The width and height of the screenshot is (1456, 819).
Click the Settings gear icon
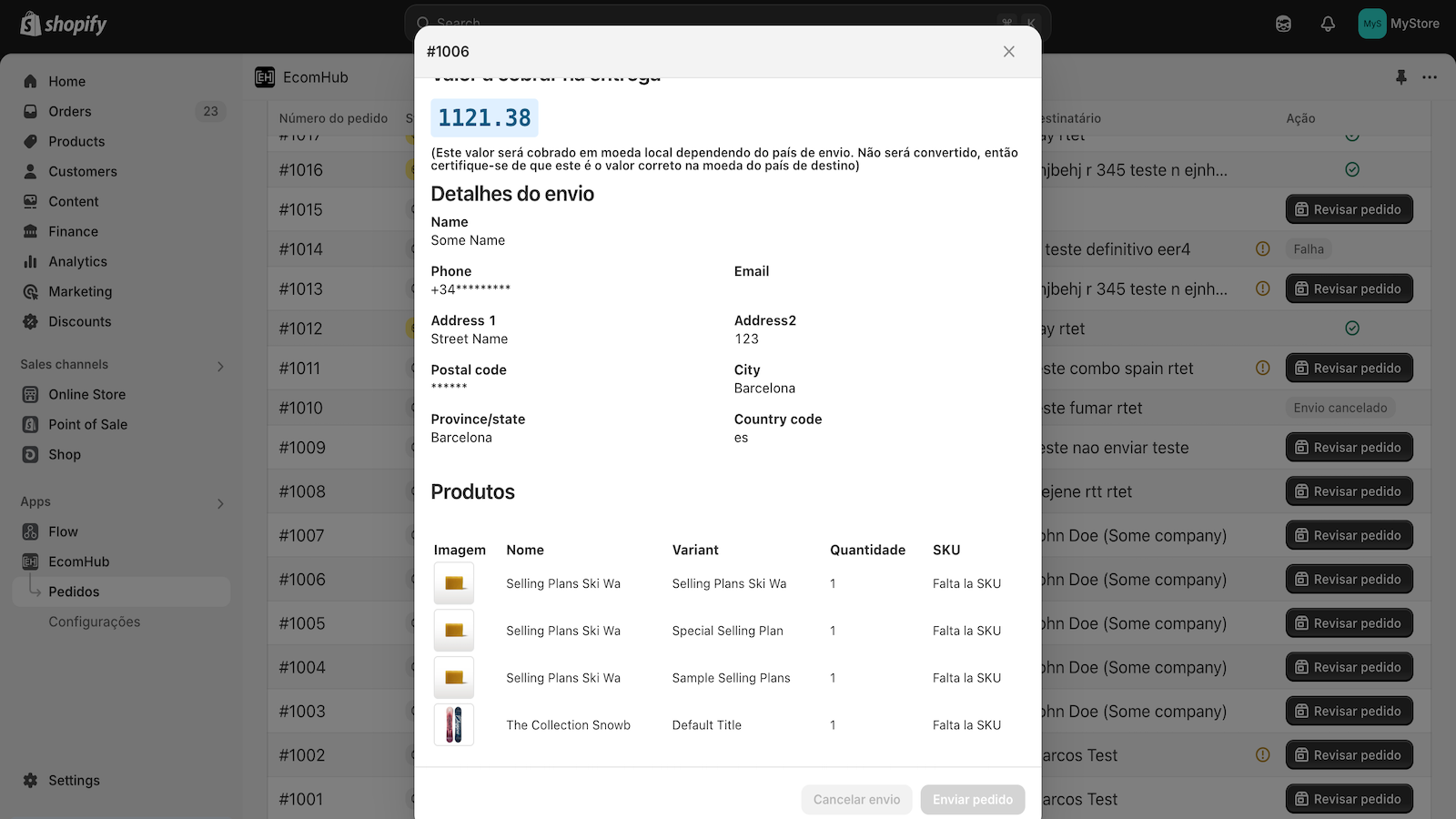[x=30, y=780]
